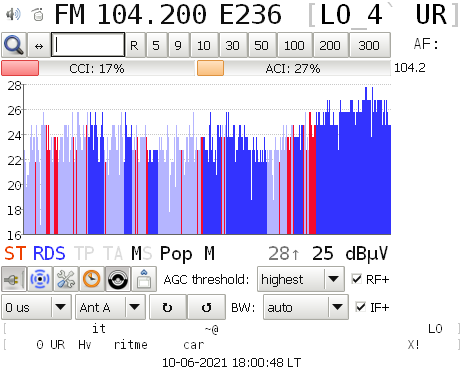Click the date and time status text
The height and width of the screenshot is (371, 463).
pos(231,362)
